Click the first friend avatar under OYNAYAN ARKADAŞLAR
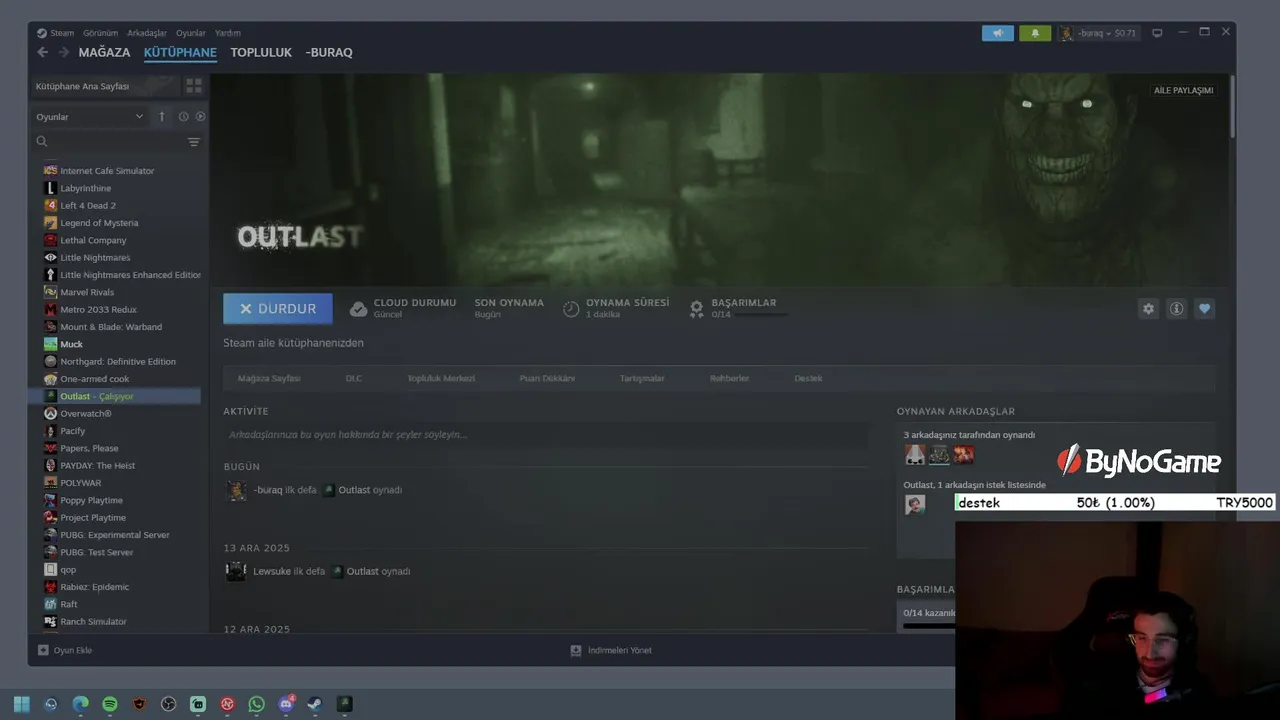Viewport: 1280px width, 720px height. [x=915, y=455]
